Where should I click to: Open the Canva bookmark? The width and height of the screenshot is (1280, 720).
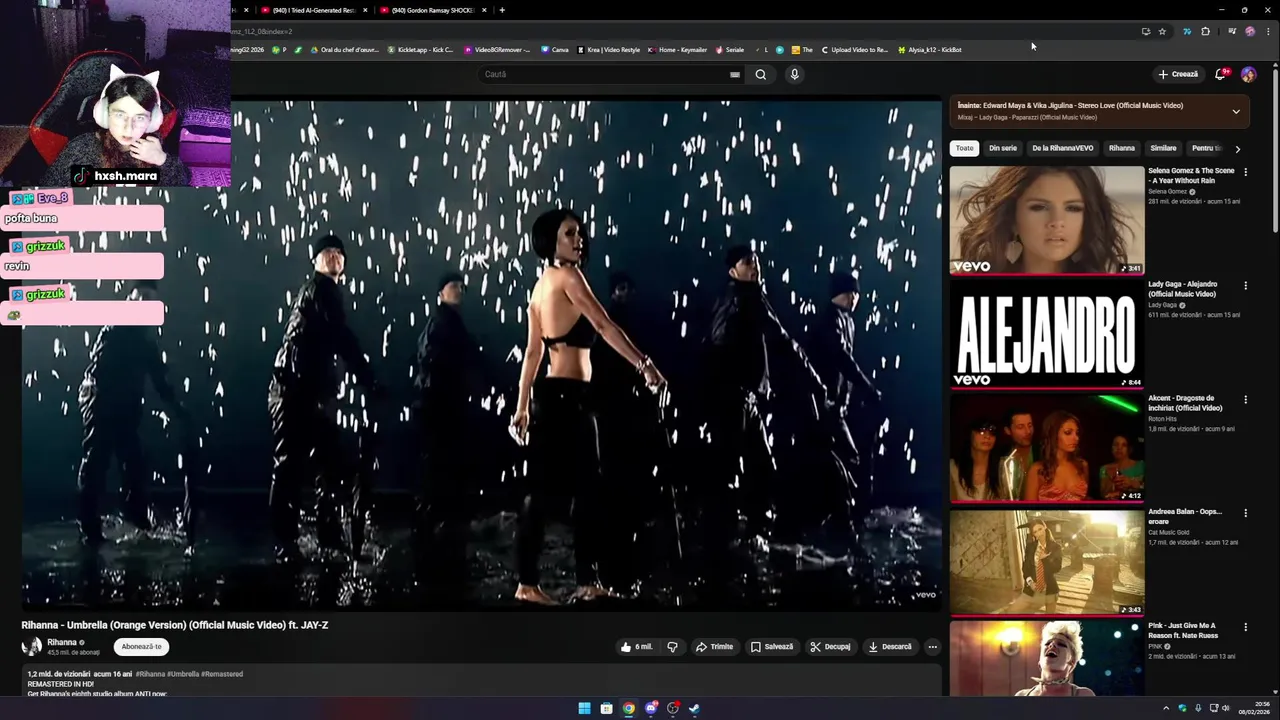pos(555,49)
